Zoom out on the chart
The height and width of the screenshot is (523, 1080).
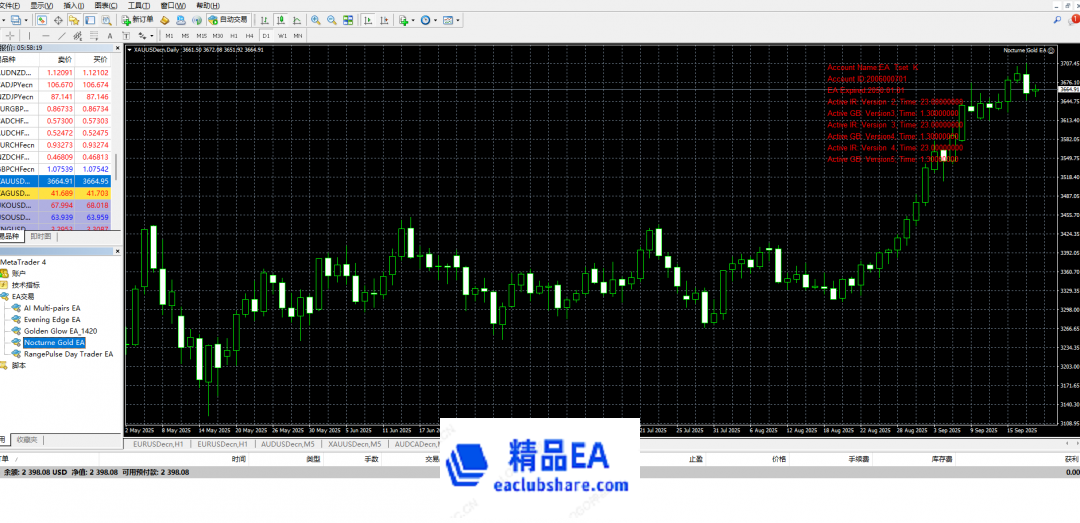(x=331, y=20)
